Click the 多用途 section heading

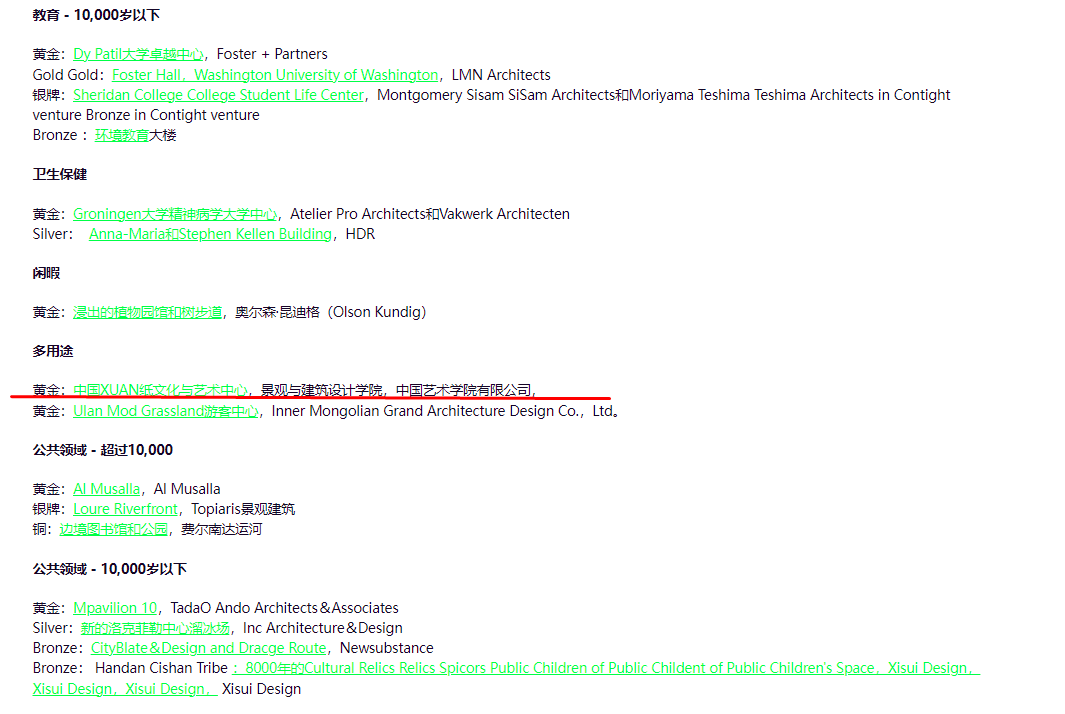[x=53, y=351]
